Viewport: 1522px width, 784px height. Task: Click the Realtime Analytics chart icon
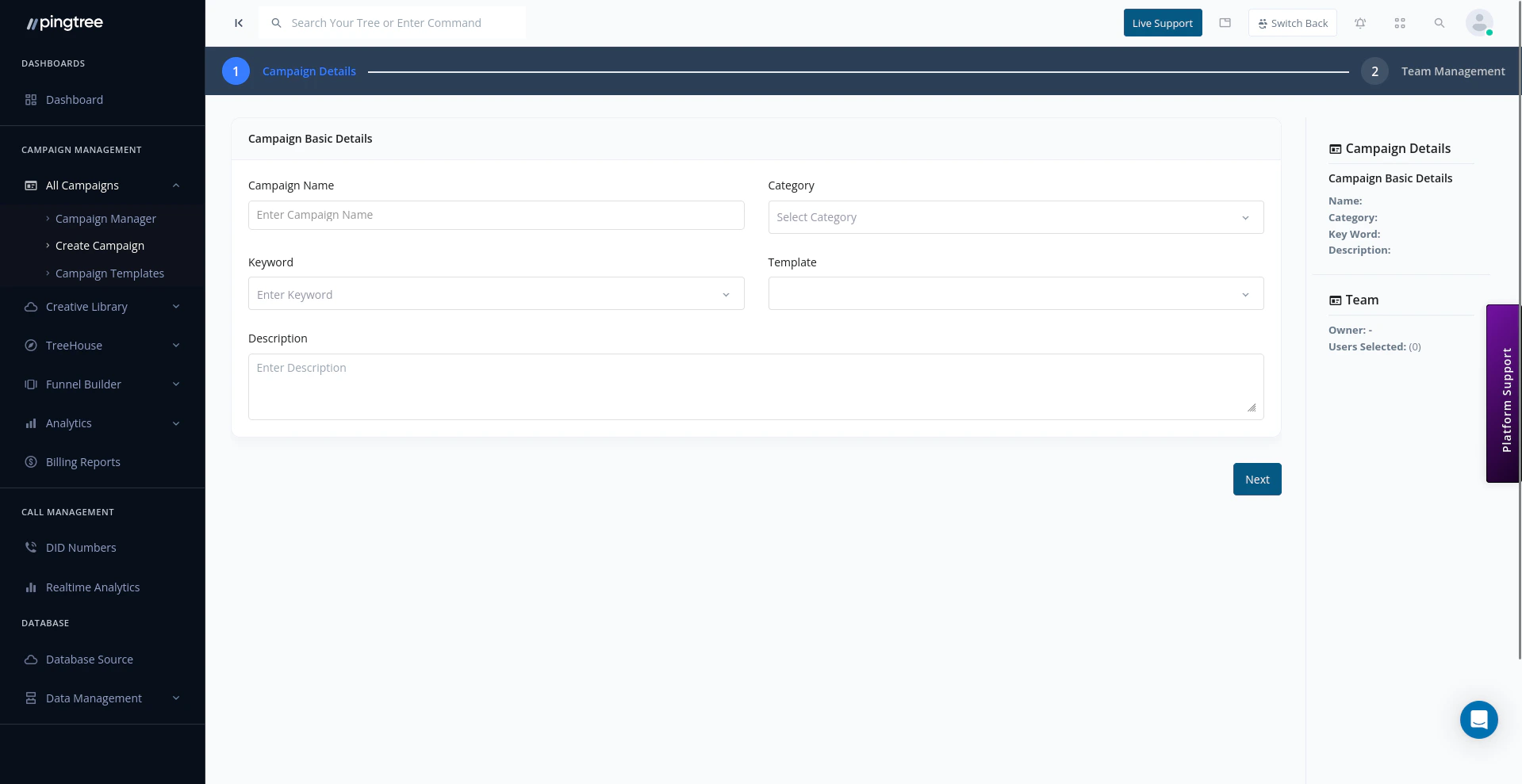click(x=31, y=587)
